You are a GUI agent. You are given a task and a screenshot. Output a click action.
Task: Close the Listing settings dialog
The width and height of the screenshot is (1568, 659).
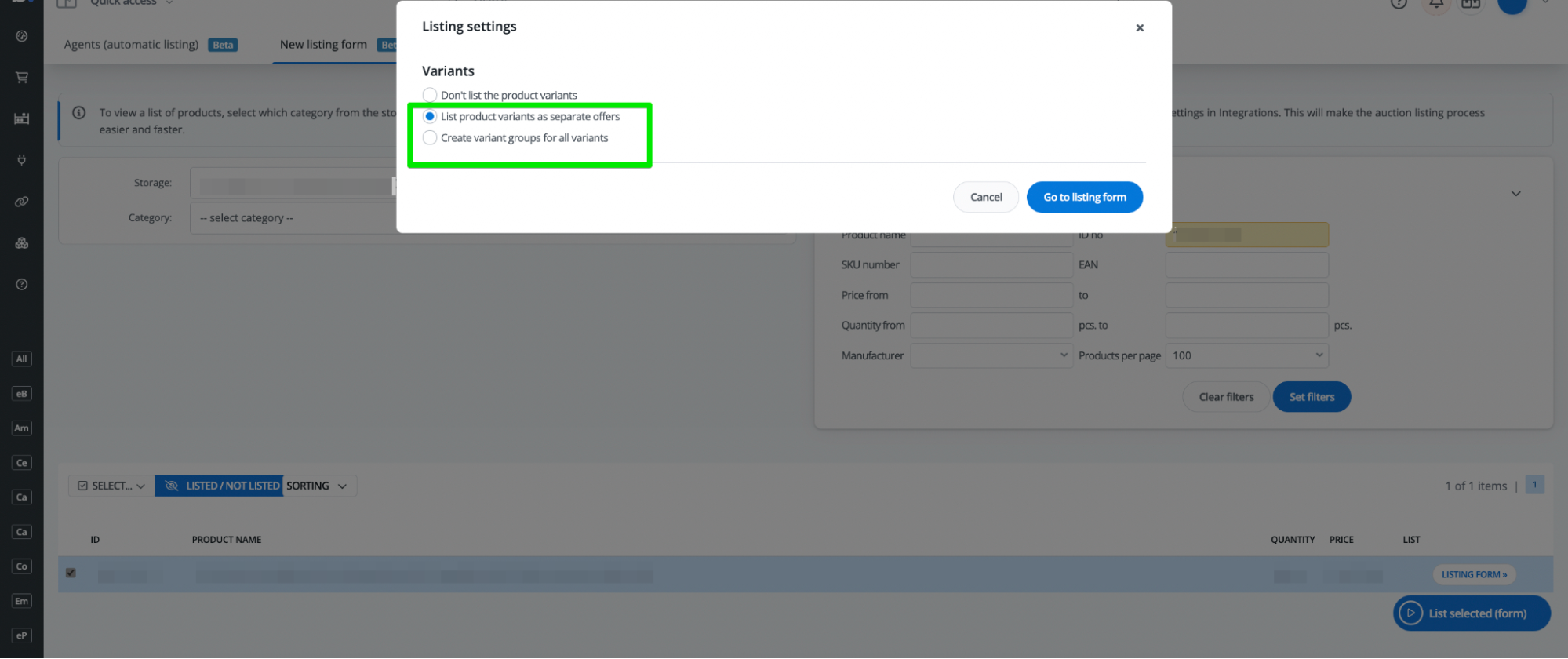1140,27
